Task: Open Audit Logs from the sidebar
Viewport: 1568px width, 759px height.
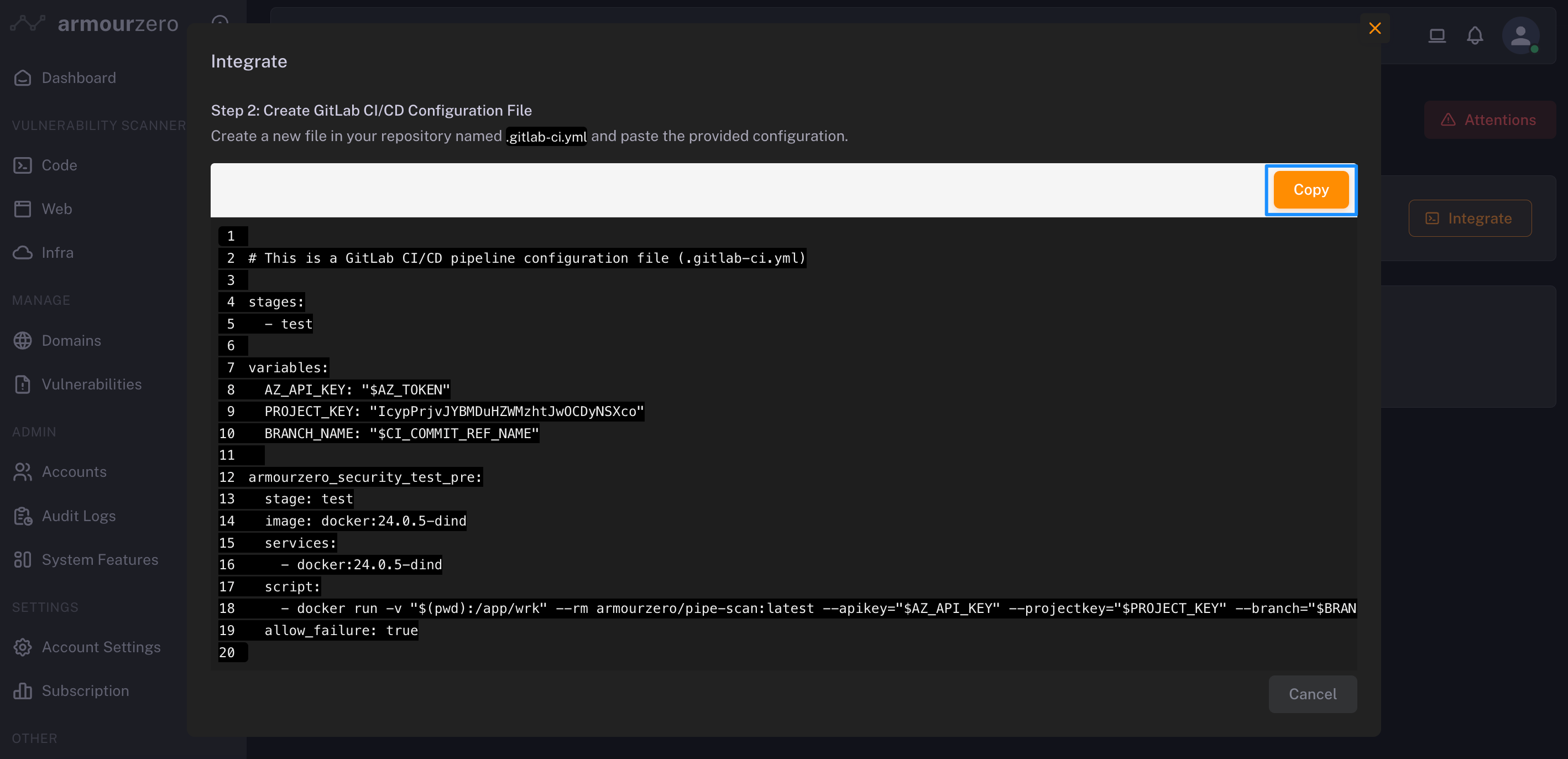Action: pos(79,516)
